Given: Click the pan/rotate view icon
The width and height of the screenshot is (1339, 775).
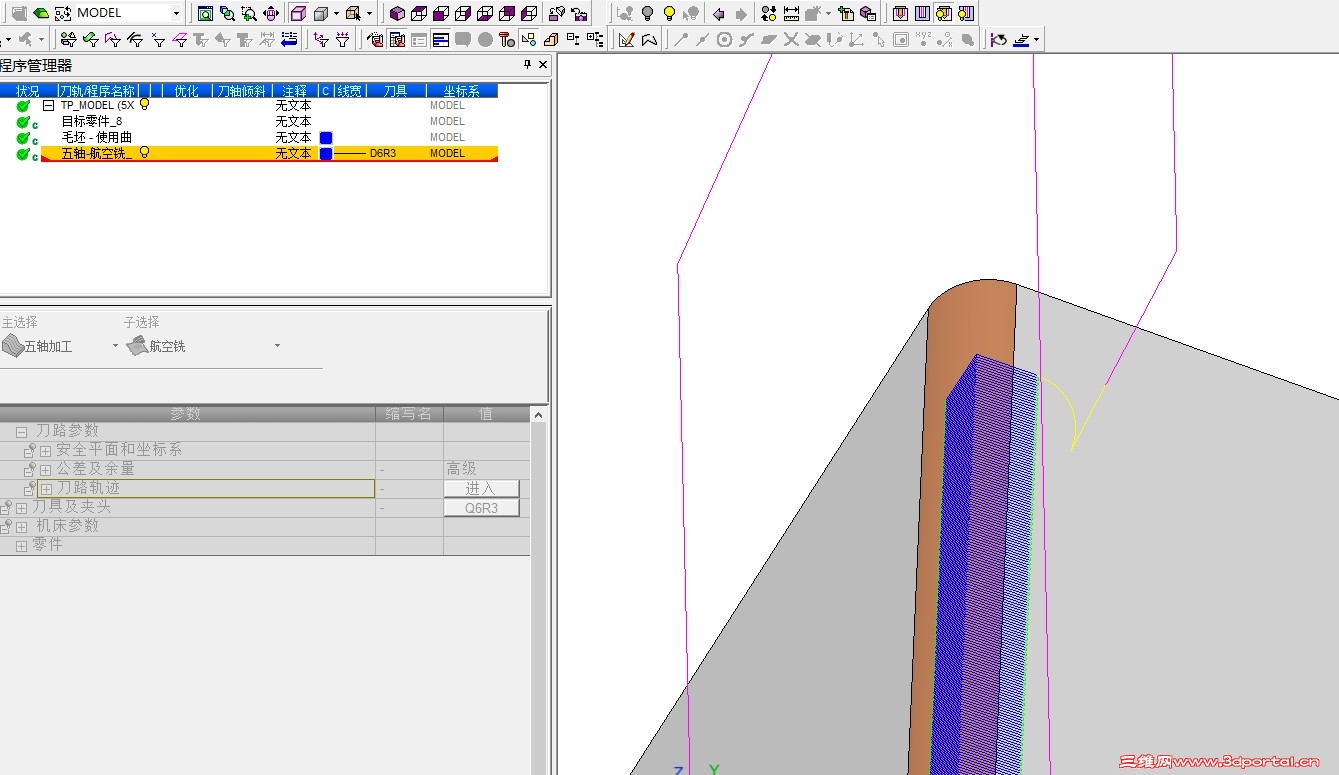Looking at the screenshot, I should pos(271,14).
